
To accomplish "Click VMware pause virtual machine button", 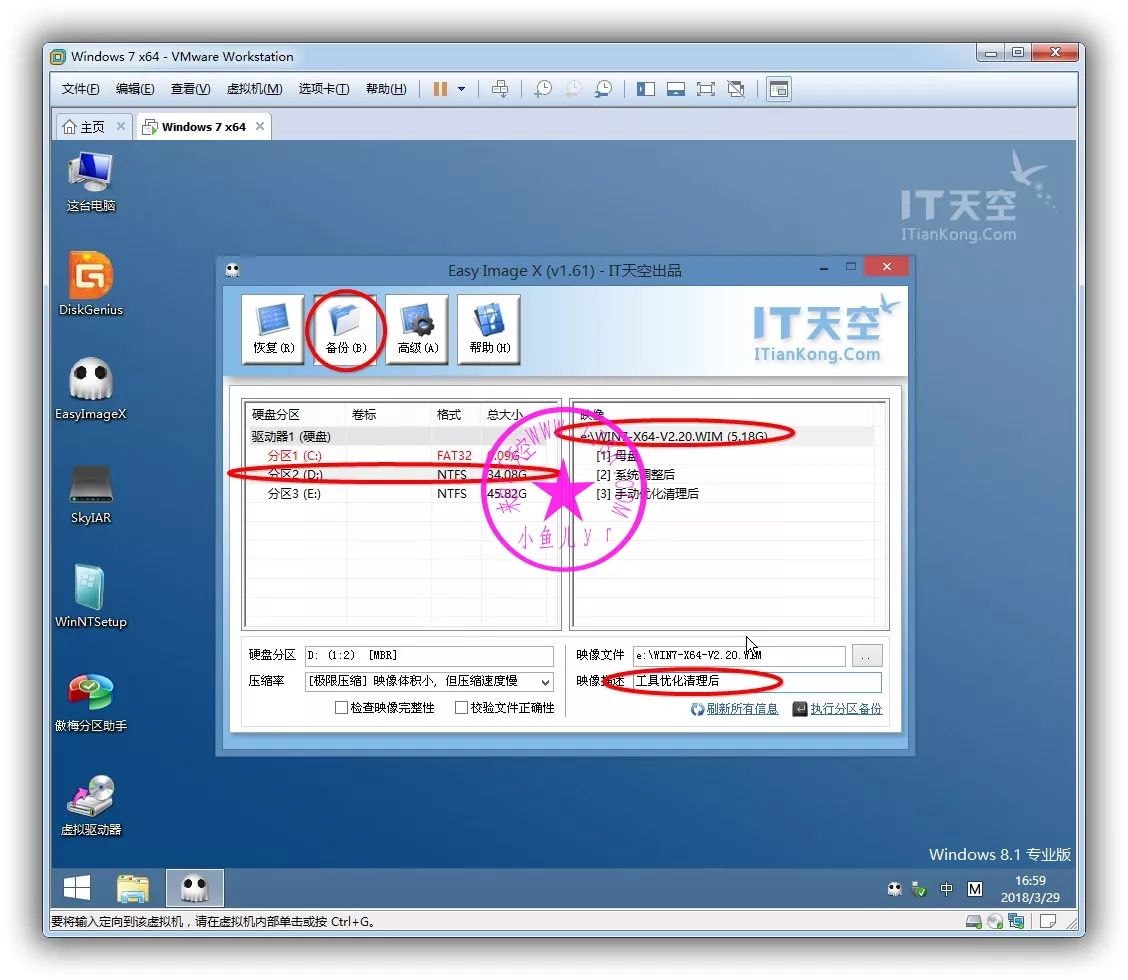I will coord(440,89).
